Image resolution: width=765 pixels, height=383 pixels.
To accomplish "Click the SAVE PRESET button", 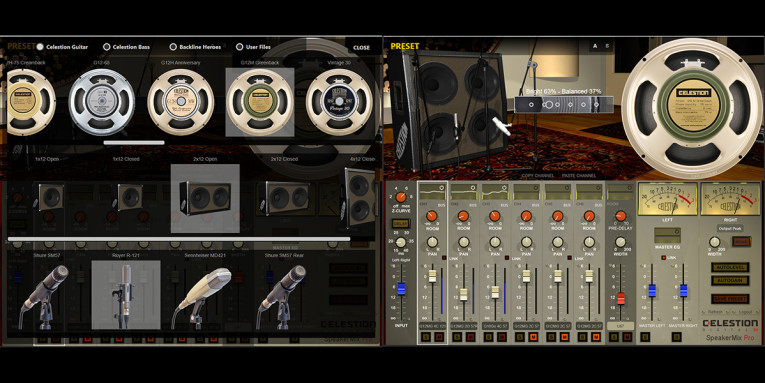I will tap(729, 299).
